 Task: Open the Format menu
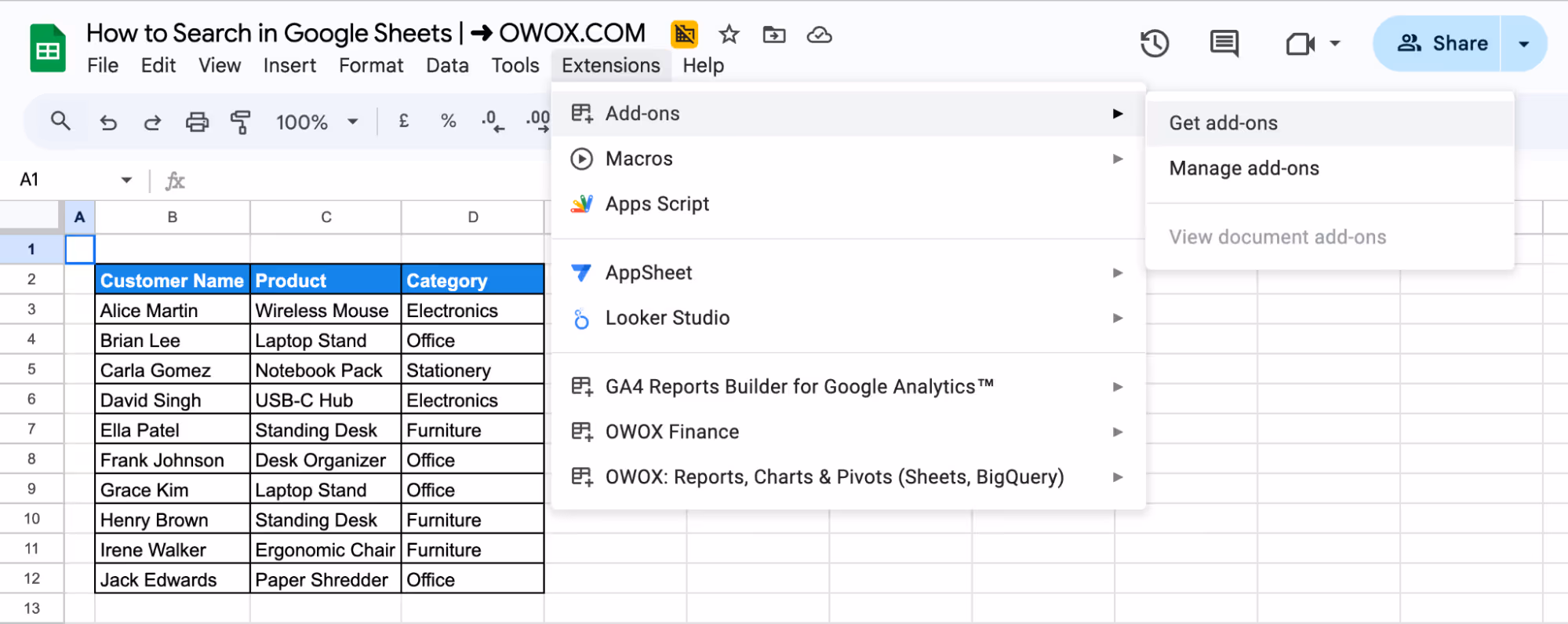click(x=371, y=65)
